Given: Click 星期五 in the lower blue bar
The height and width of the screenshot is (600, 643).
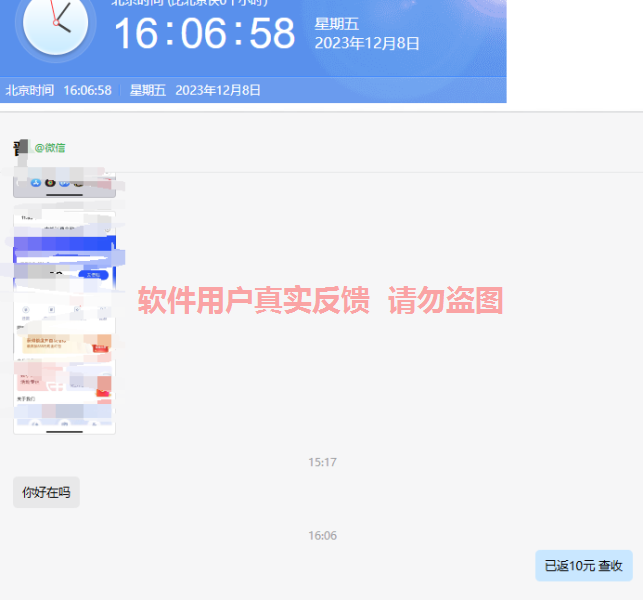Looking at the screenshot, I should point(148,90).
